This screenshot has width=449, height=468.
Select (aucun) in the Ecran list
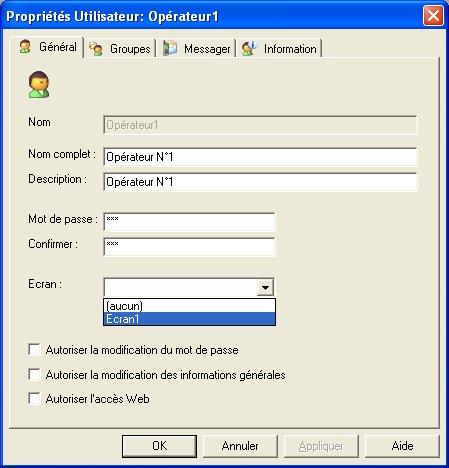click(x=189, y=306)
